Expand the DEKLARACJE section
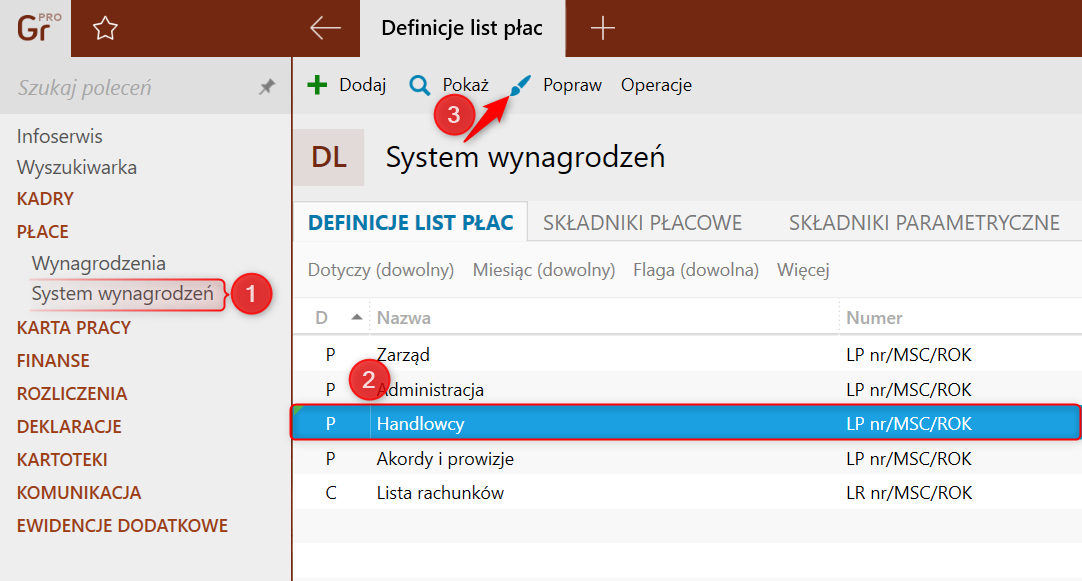 pyautogui.click(x=69, y=426)
